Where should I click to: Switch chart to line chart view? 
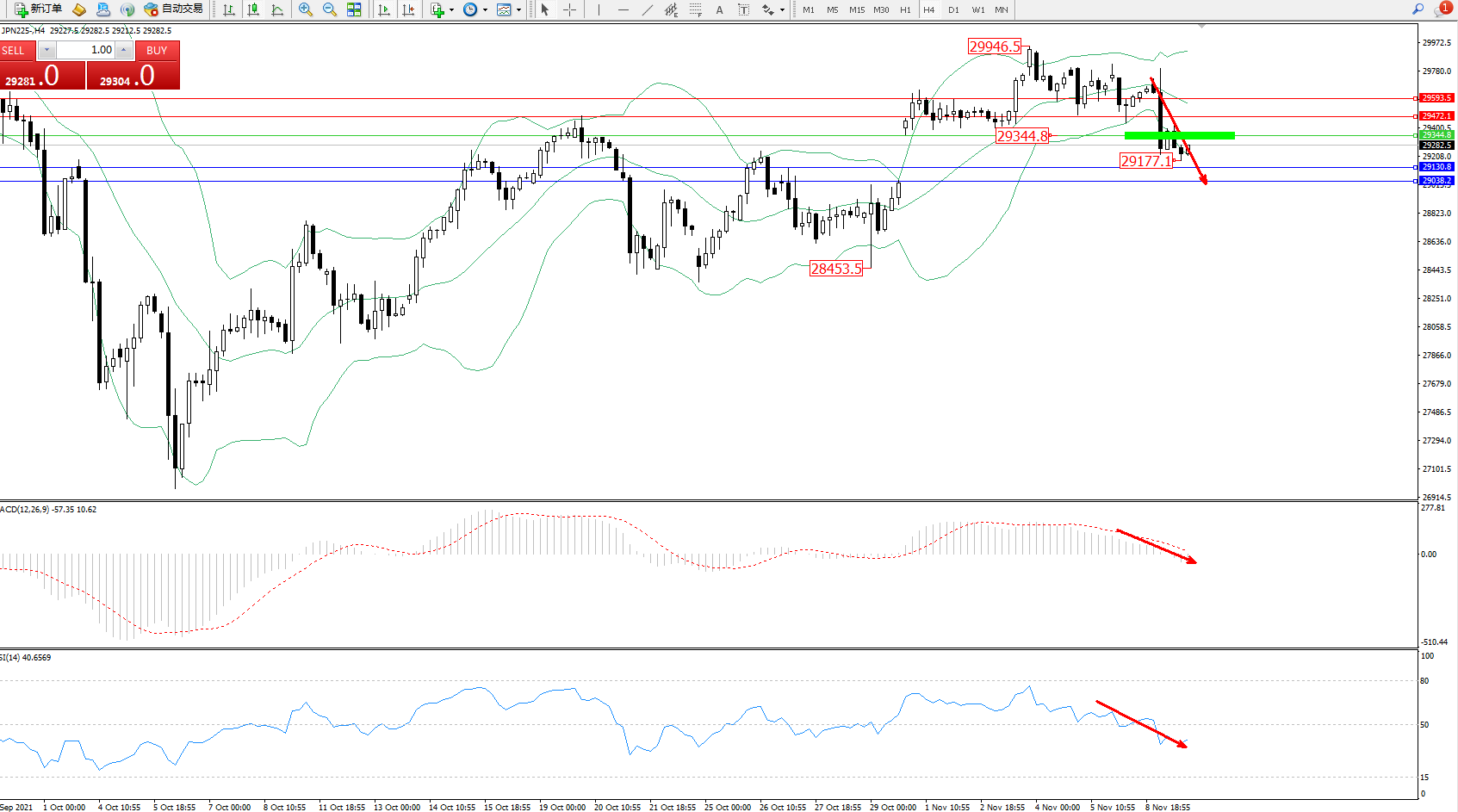click(277, 9)
